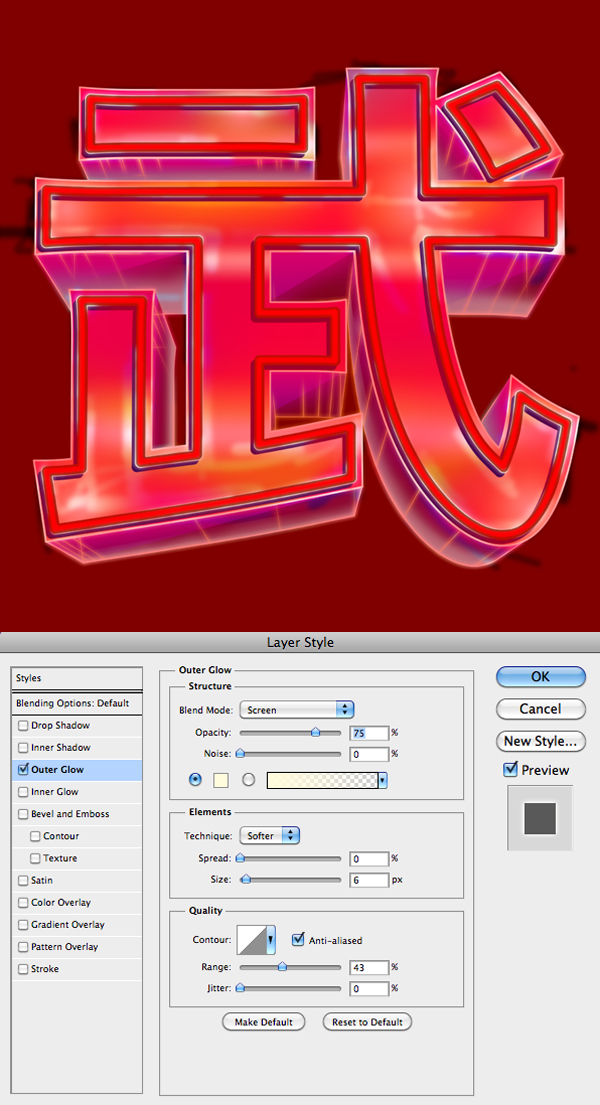The height and width of the screenshot is (1105, 600).
Task: Click the Jitter slider handle
Action: pyautogui.click(x=240, y=989)
